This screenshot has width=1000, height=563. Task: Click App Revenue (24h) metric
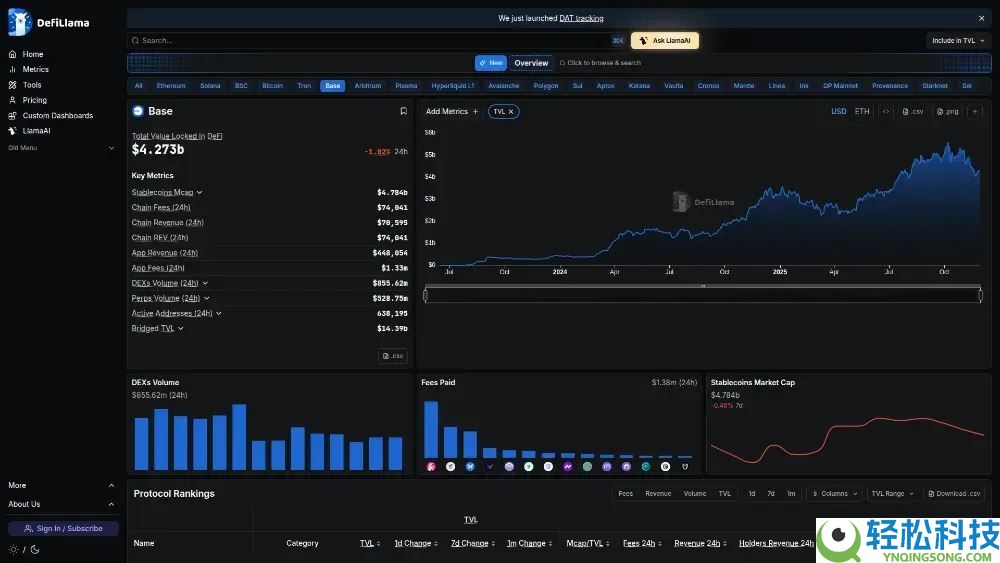click(x=165, y=253)
